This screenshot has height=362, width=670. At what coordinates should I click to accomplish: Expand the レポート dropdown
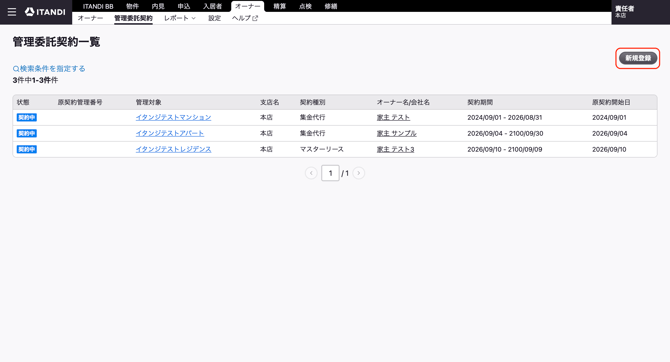click(x=180, y=18)
